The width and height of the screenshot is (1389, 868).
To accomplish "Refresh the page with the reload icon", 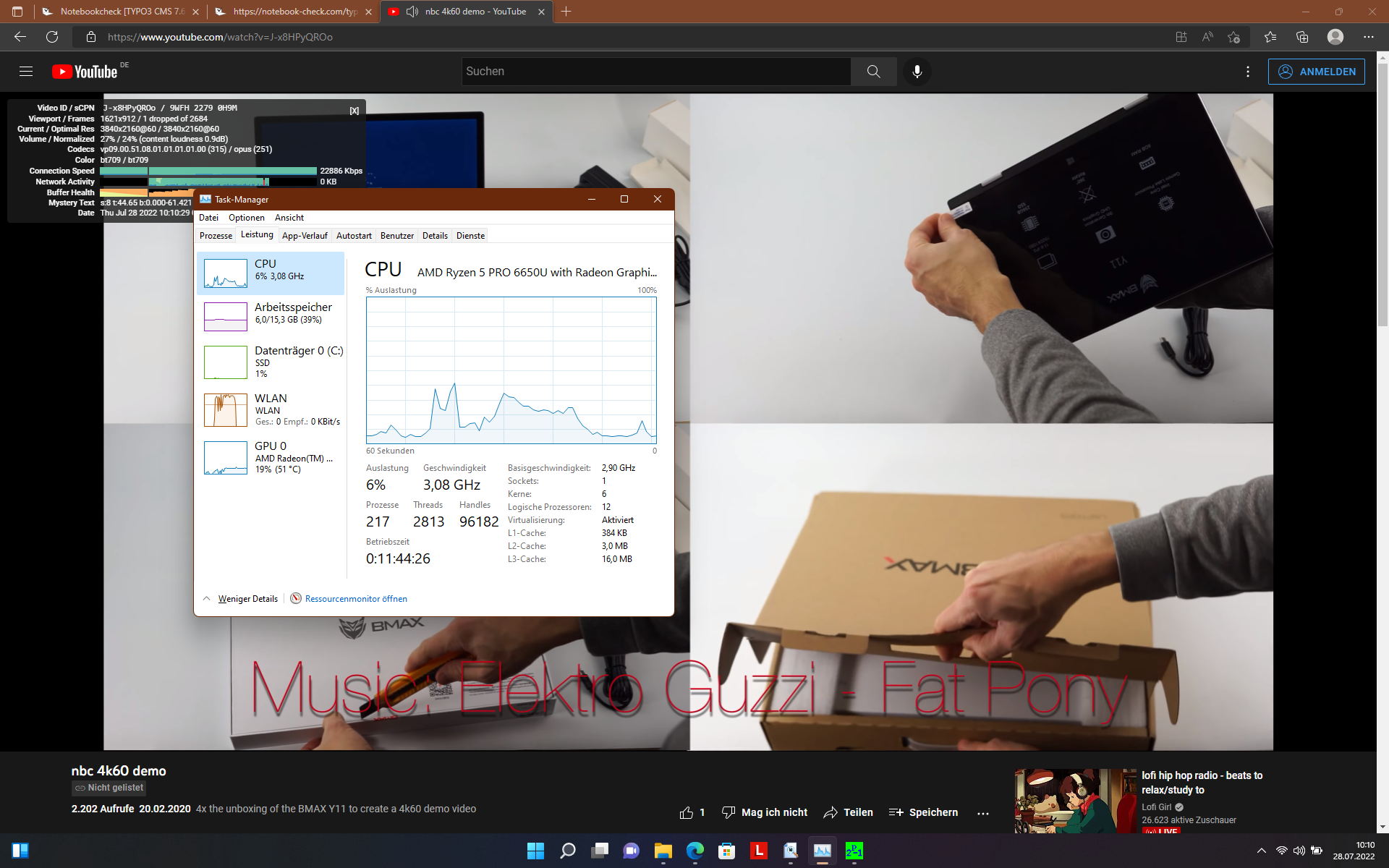I will point(52,37).
